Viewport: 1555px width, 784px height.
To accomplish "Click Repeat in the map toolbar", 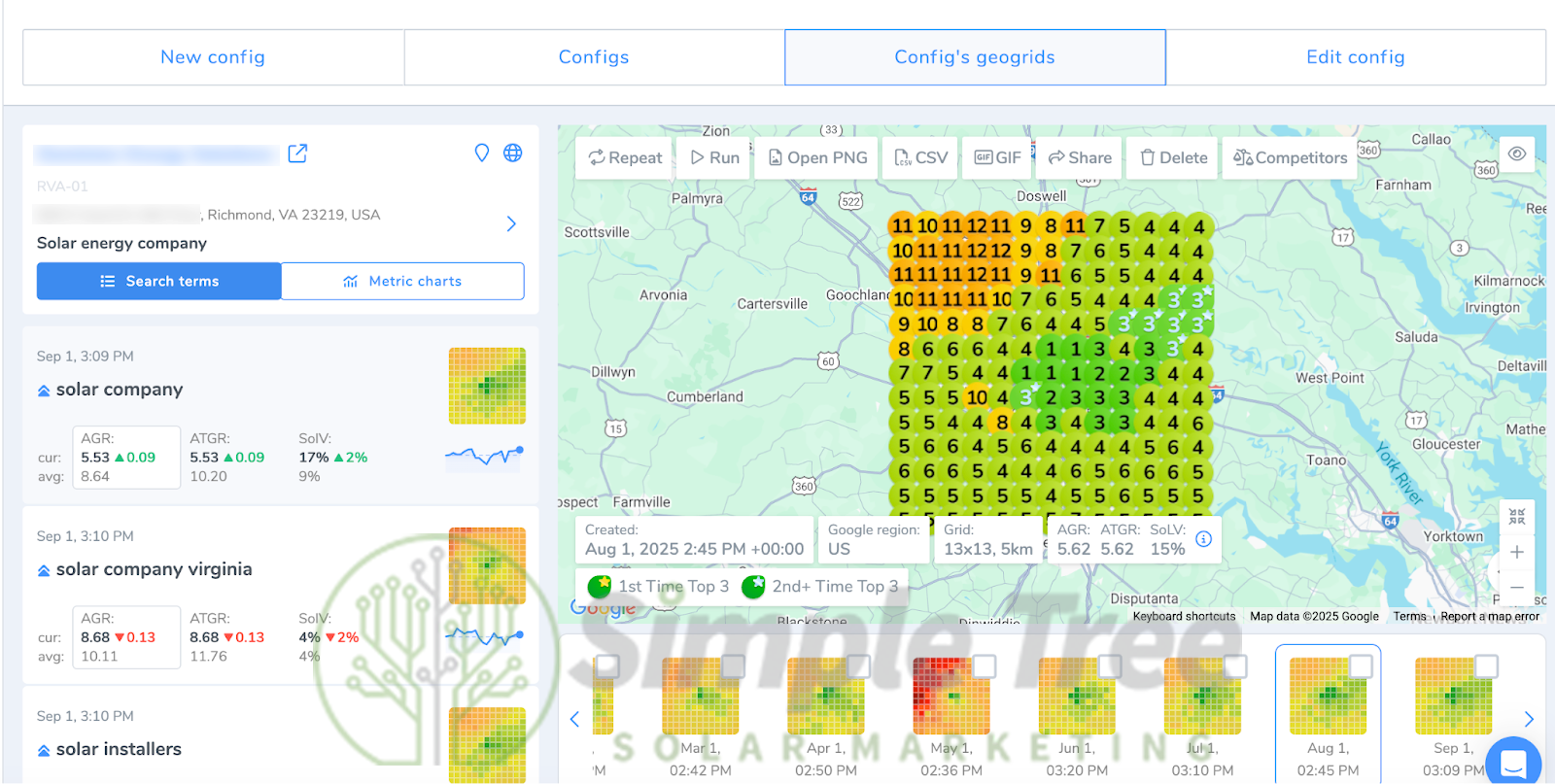I will pos(624,157).
